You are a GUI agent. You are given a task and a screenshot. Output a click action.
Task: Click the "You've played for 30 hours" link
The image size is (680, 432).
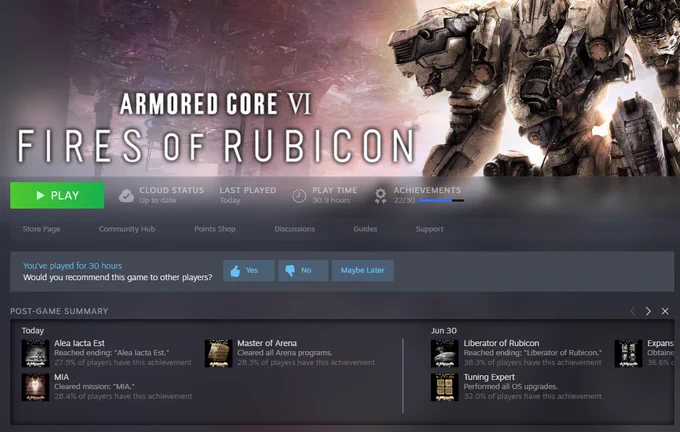pos(72,265)
